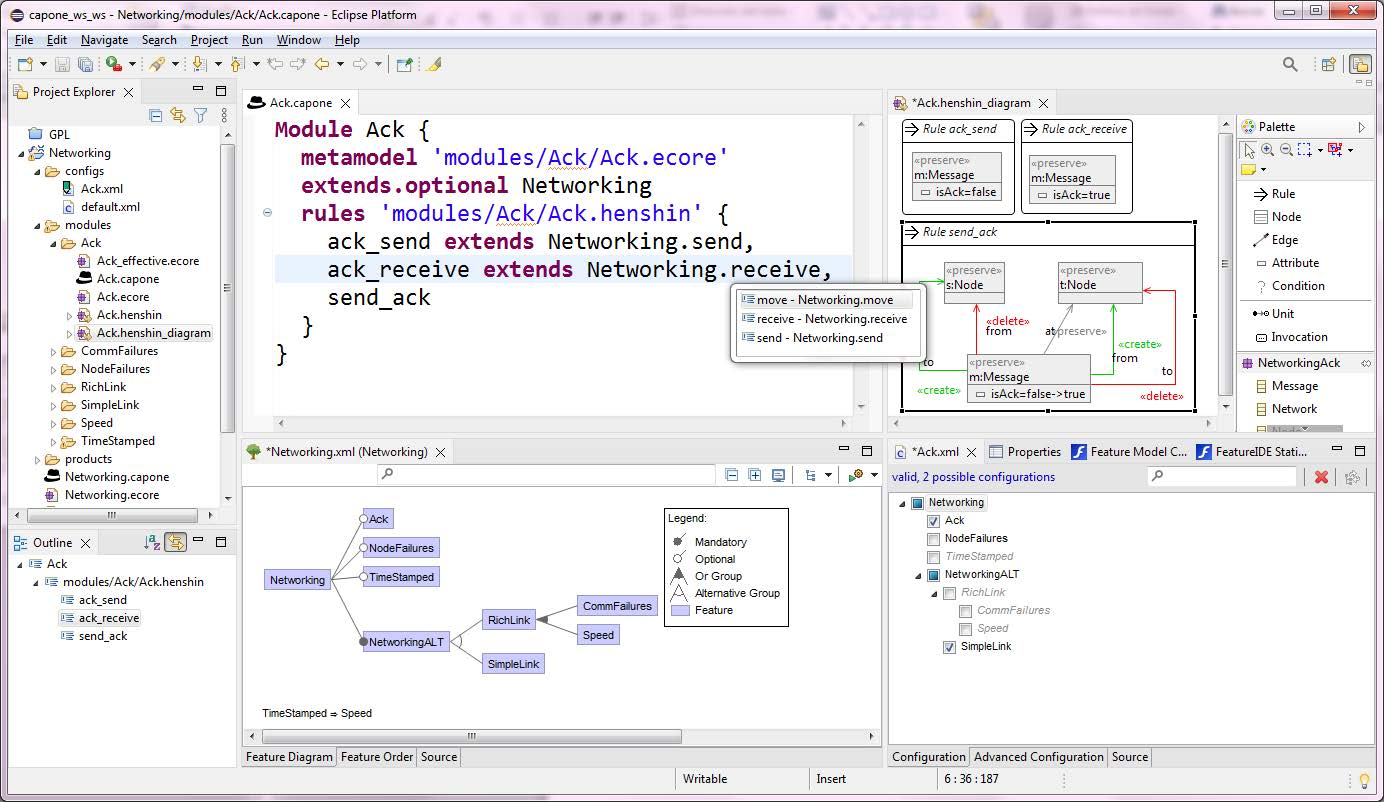Screen dimensions: 1384x802
Task: Uncheck the Ack feature checkbox
Action: (934, 521)
